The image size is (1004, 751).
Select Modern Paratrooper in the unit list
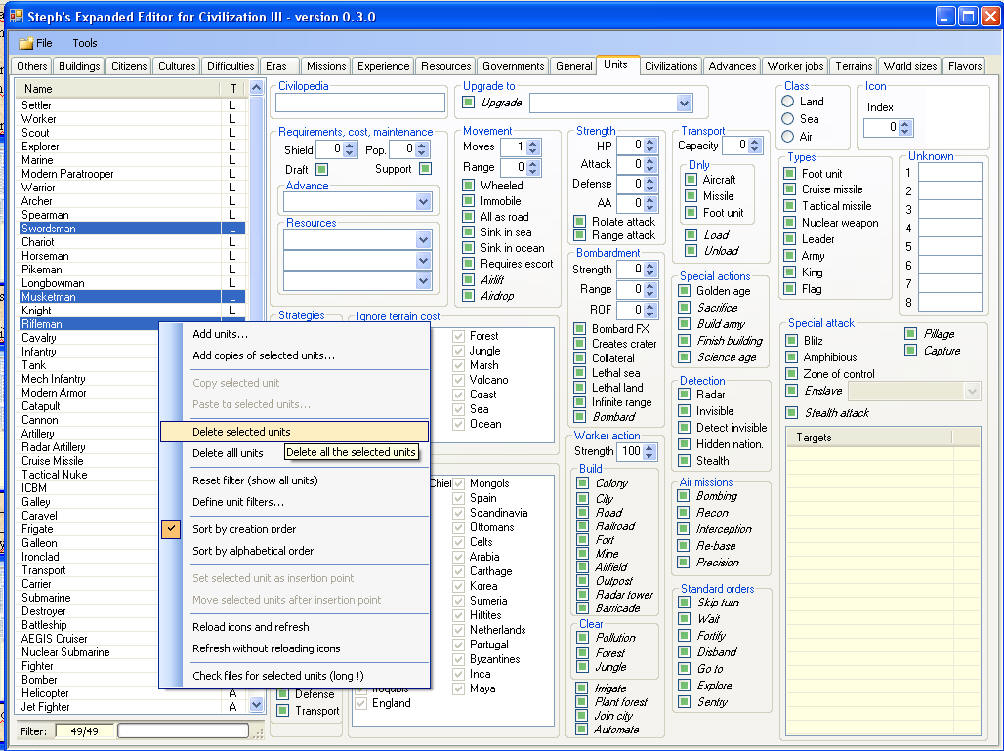pyautogui.click(x=130, y=174)
